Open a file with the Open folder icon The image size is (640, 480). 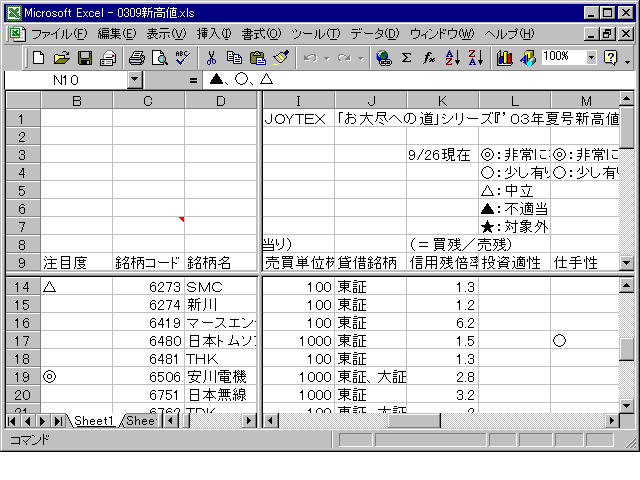click(x=62, y=58)
